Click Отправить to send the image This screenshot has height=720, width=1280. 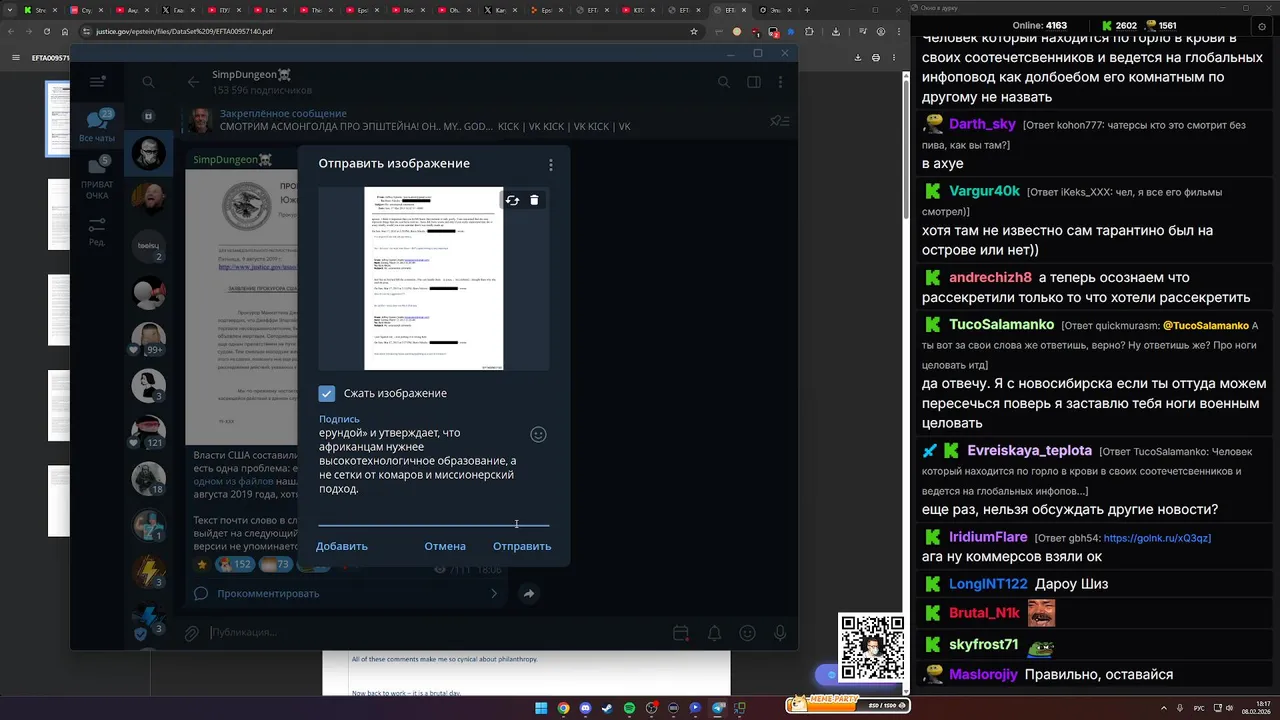click(x=522, y=546)
